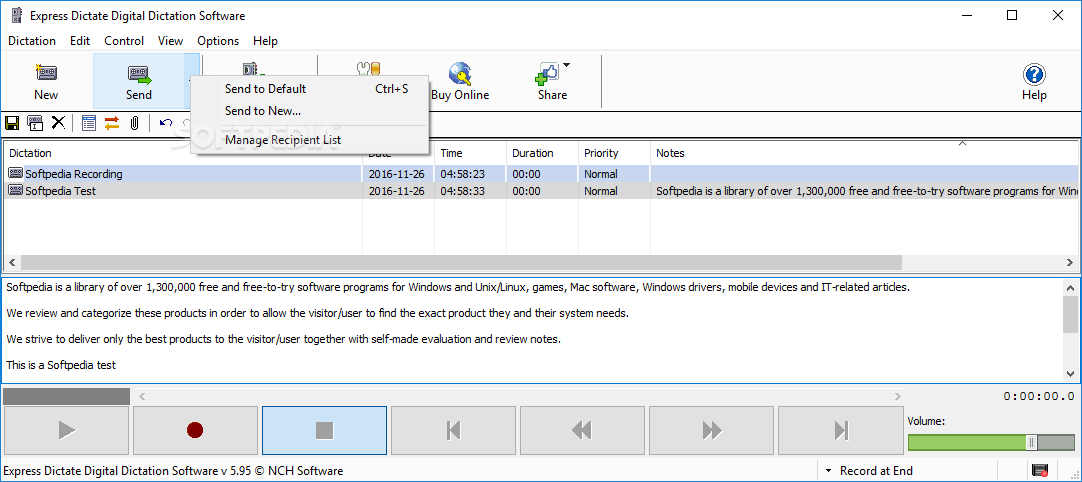Click the dictation position bar above Play
Screen dimensions: 1082x482
click(66, 396)
